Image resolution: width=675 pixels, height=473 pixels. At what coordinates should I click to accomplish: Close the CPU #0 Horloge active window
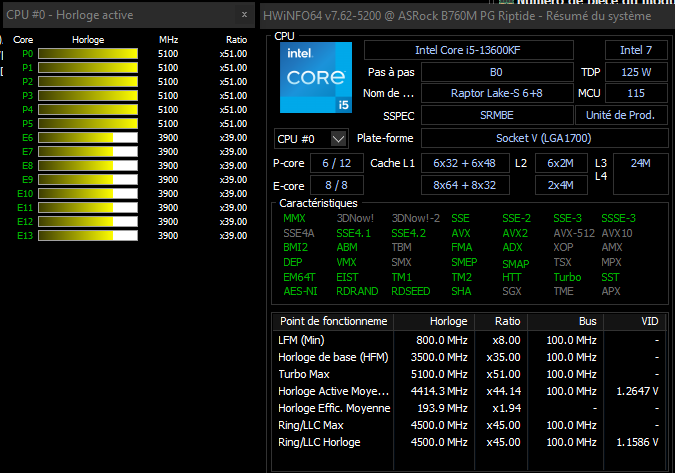(244, 15)
